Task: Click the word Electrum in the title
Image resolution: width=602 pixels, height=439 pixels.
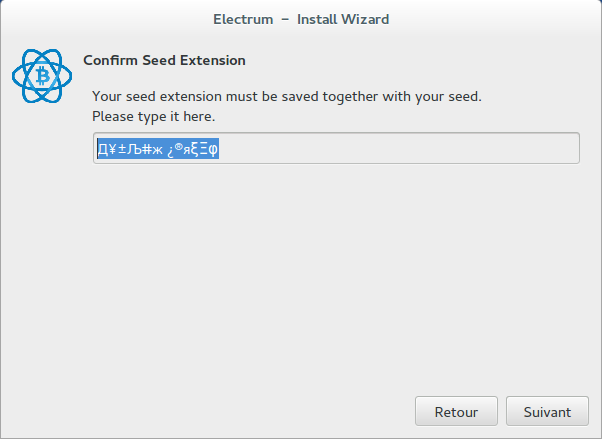Action: click(243, 19)
